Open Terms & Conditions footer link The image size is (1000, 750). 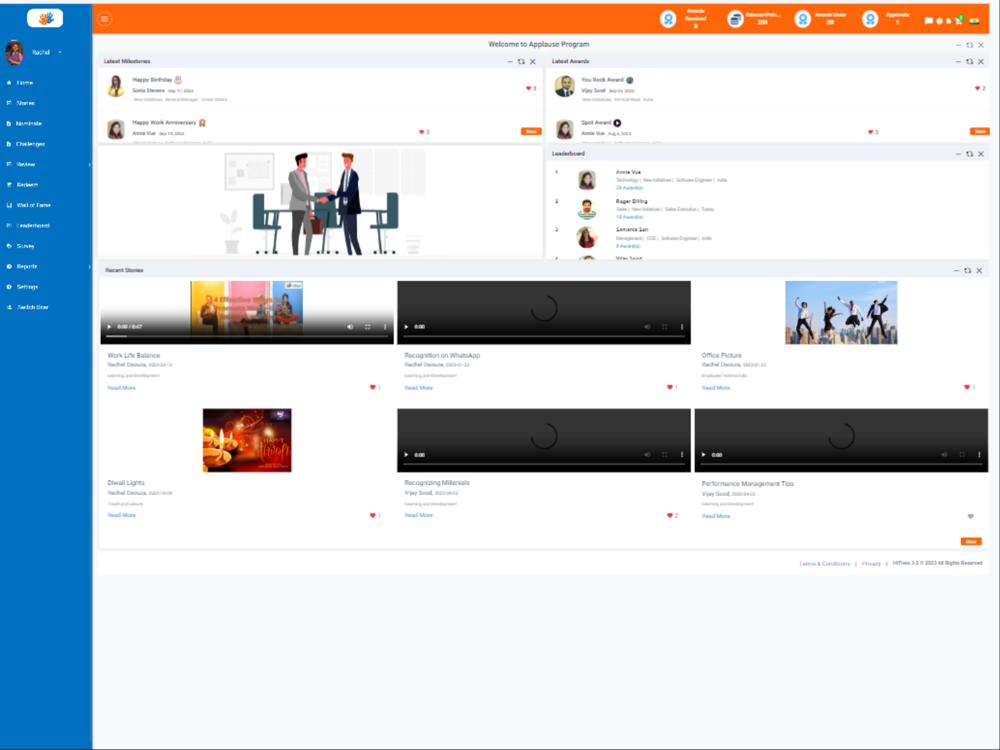824,564
